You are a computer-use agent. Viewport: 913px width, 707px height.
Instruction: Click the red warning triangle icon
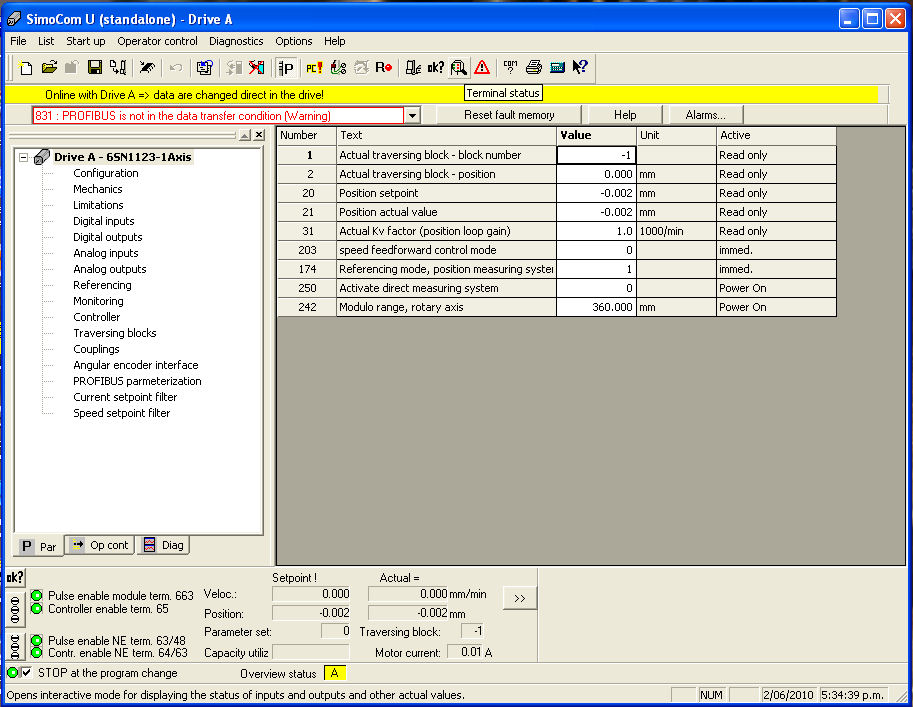[x=482, y=68]
